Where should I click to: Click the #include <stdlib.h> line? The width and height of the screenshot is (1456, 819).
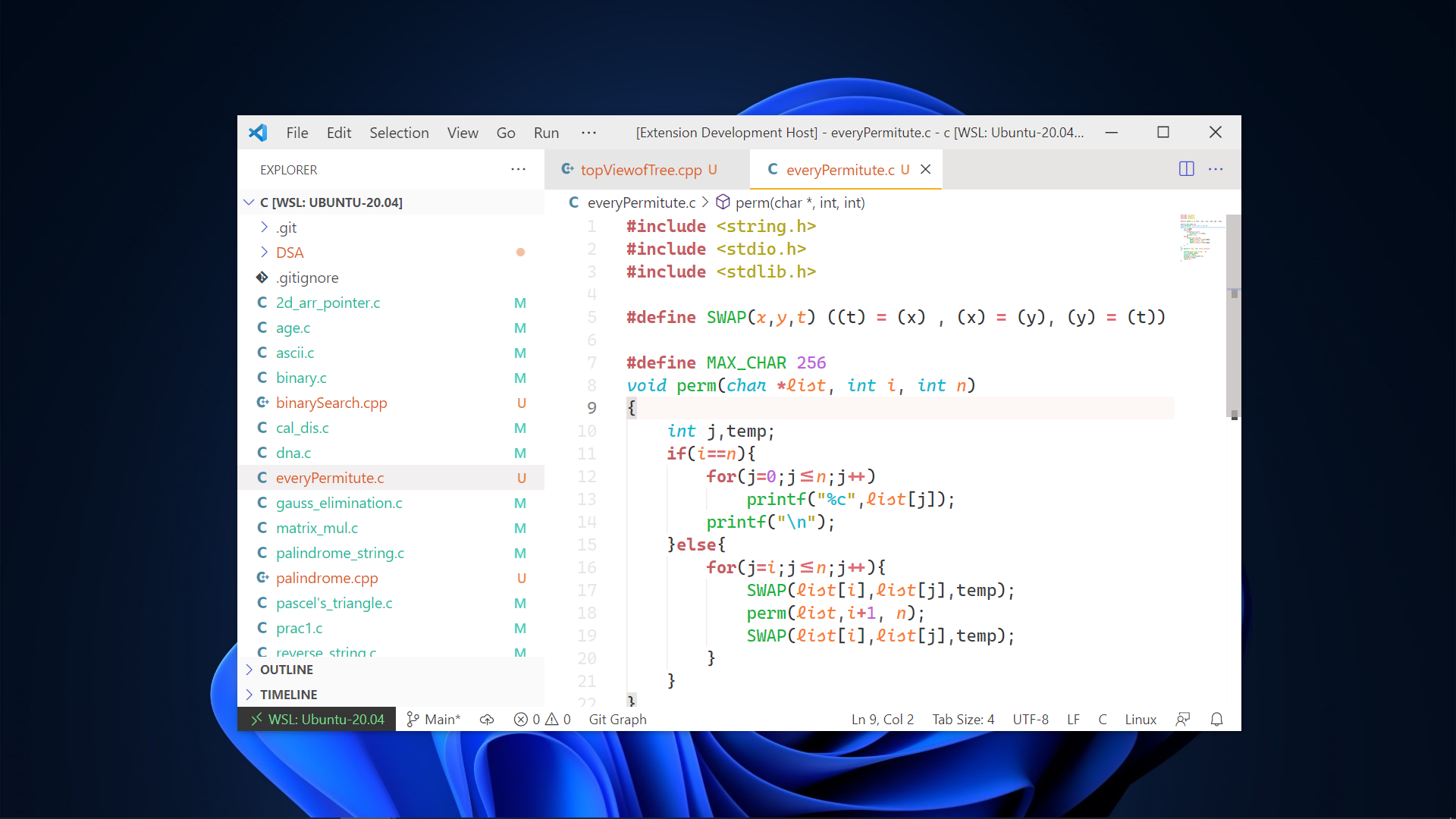tap(721, 271)
